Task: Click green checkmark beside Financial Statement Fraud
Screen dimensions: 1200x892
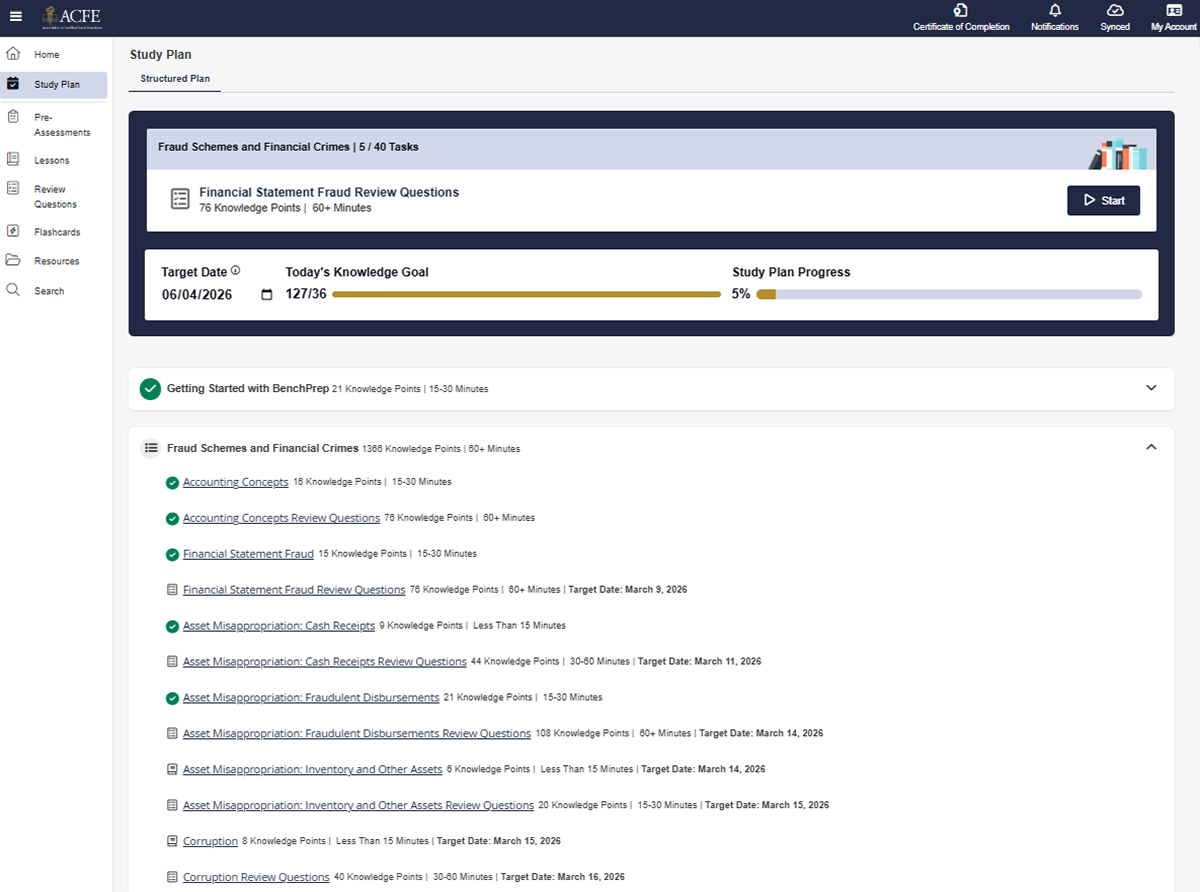Action: tap(172, 554)
